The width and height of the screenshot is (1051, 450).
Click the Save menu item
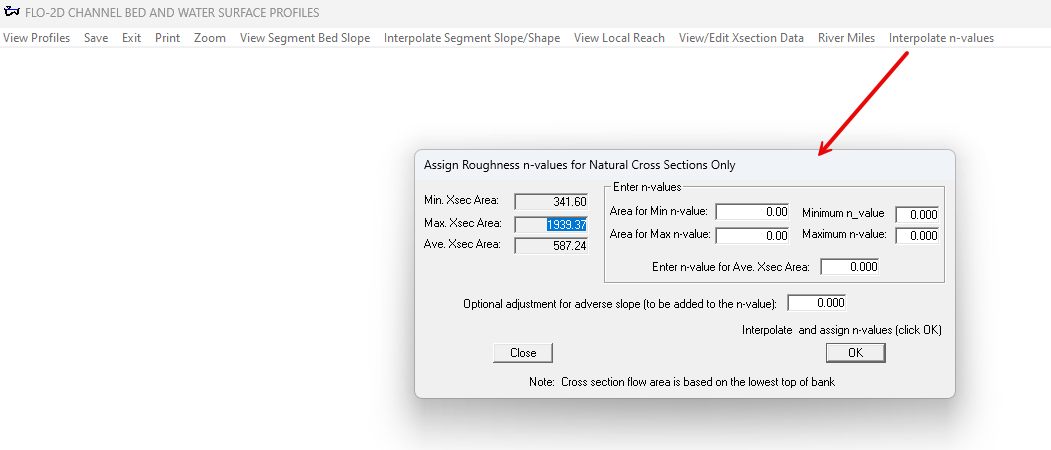coord(96,38)
